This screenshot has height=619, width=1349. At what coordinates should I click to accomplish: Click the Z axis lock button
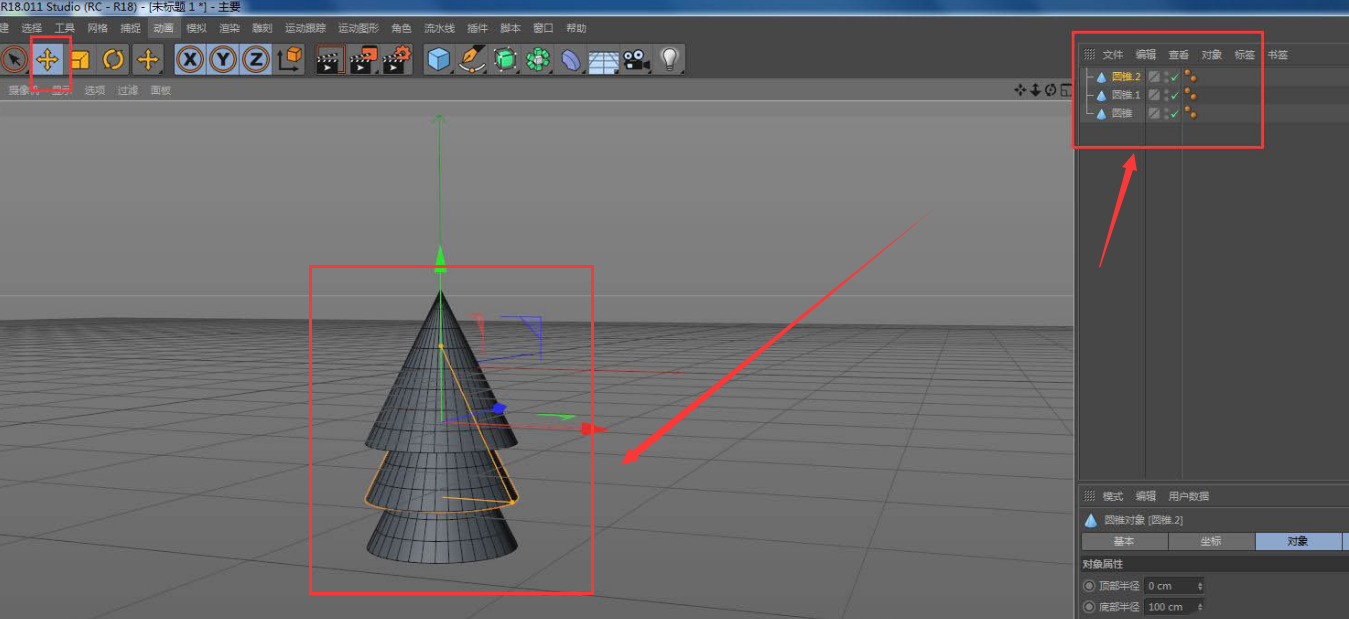257,60
